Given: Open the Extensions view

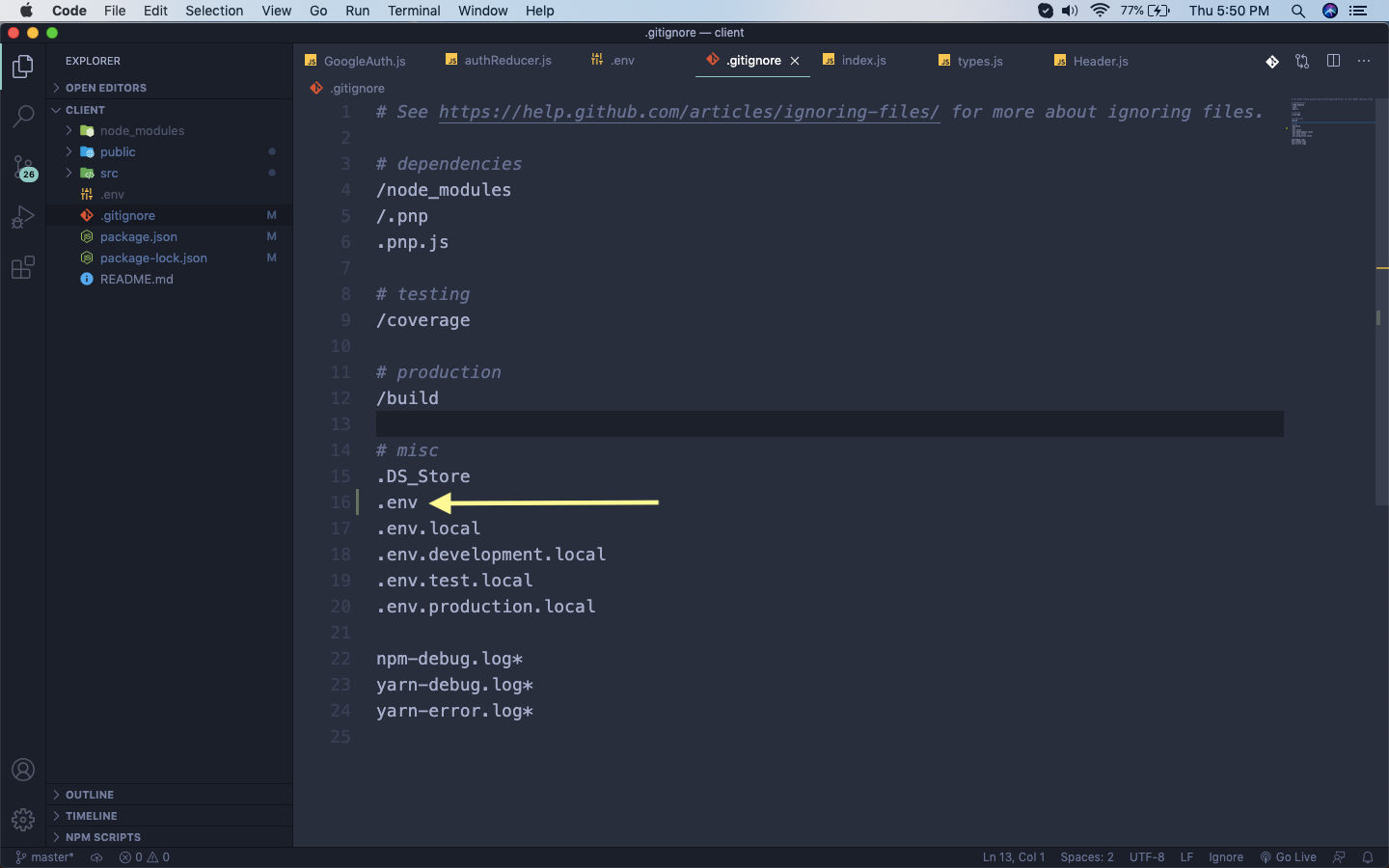Looking at the screenshot, I should click(x=23, y=267).
